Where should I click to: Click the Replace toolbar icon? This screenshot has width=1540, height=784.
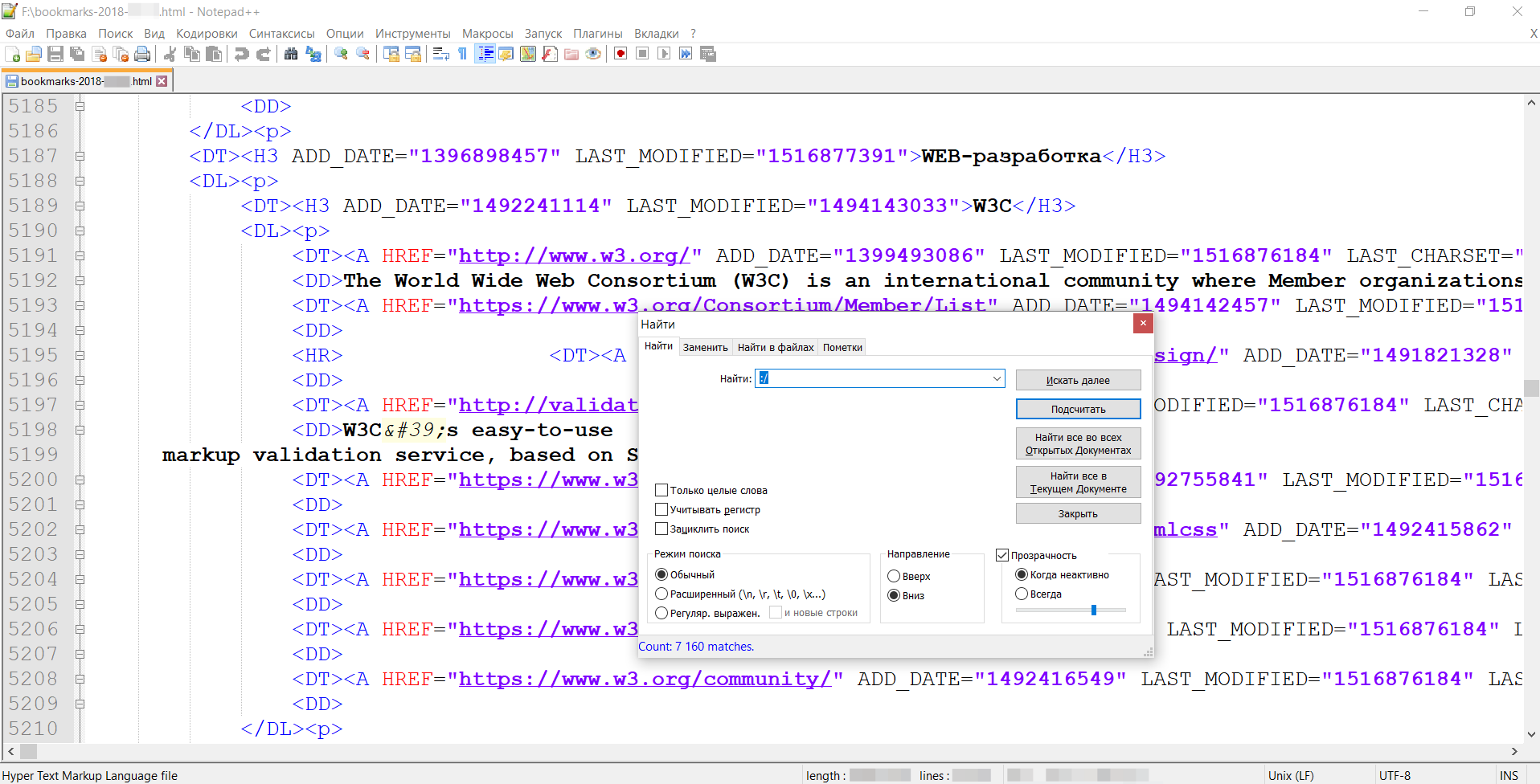coord(313,54)
